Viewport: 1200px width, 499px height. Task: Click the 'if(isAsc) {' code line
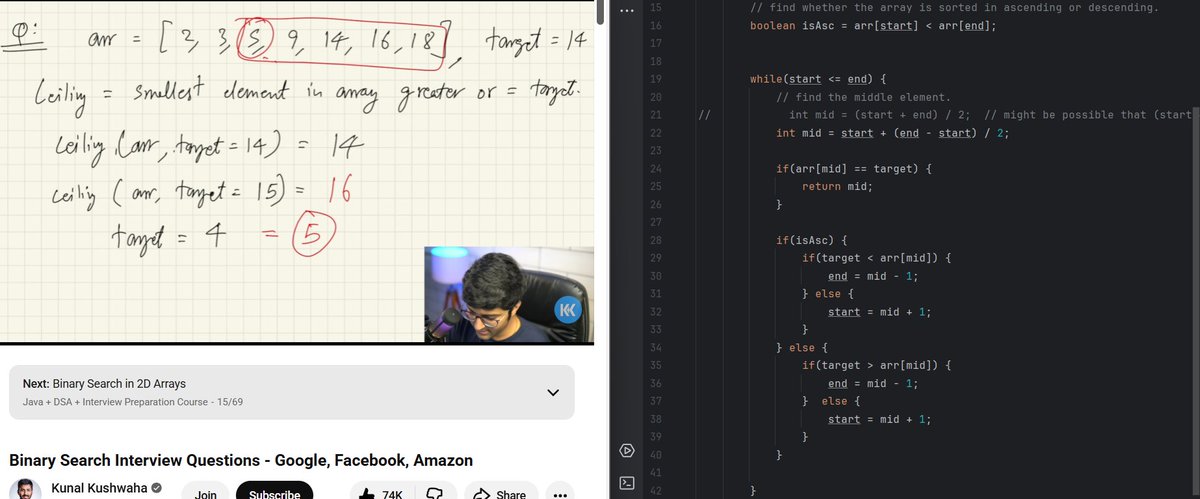(812, 241)
